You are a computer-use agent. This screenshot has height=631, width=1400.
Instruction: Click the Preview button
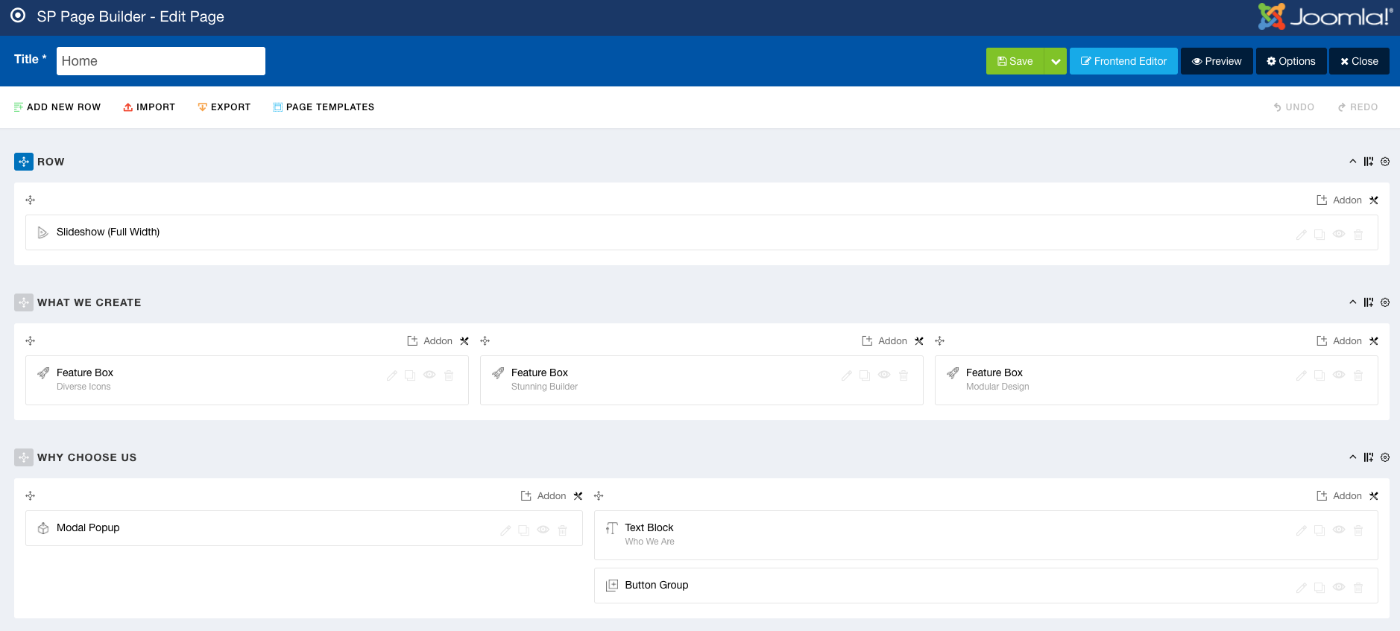point(1216,61)
